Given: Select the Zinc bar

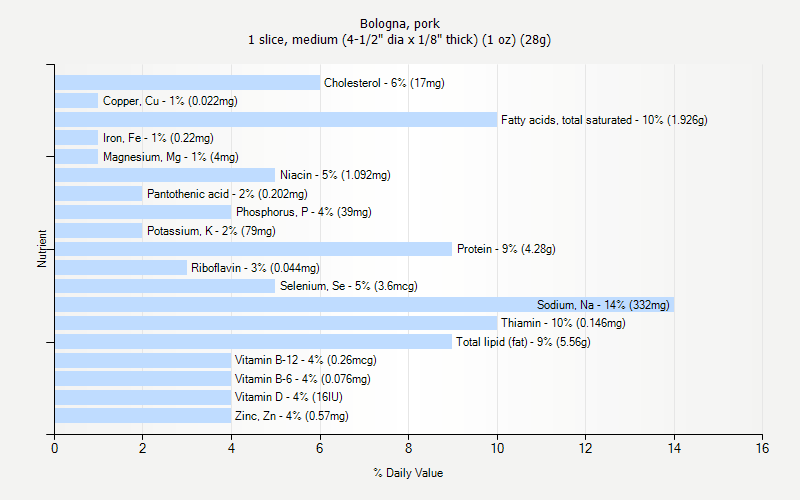Looking at the screenshot, I should tap(143, 416).
